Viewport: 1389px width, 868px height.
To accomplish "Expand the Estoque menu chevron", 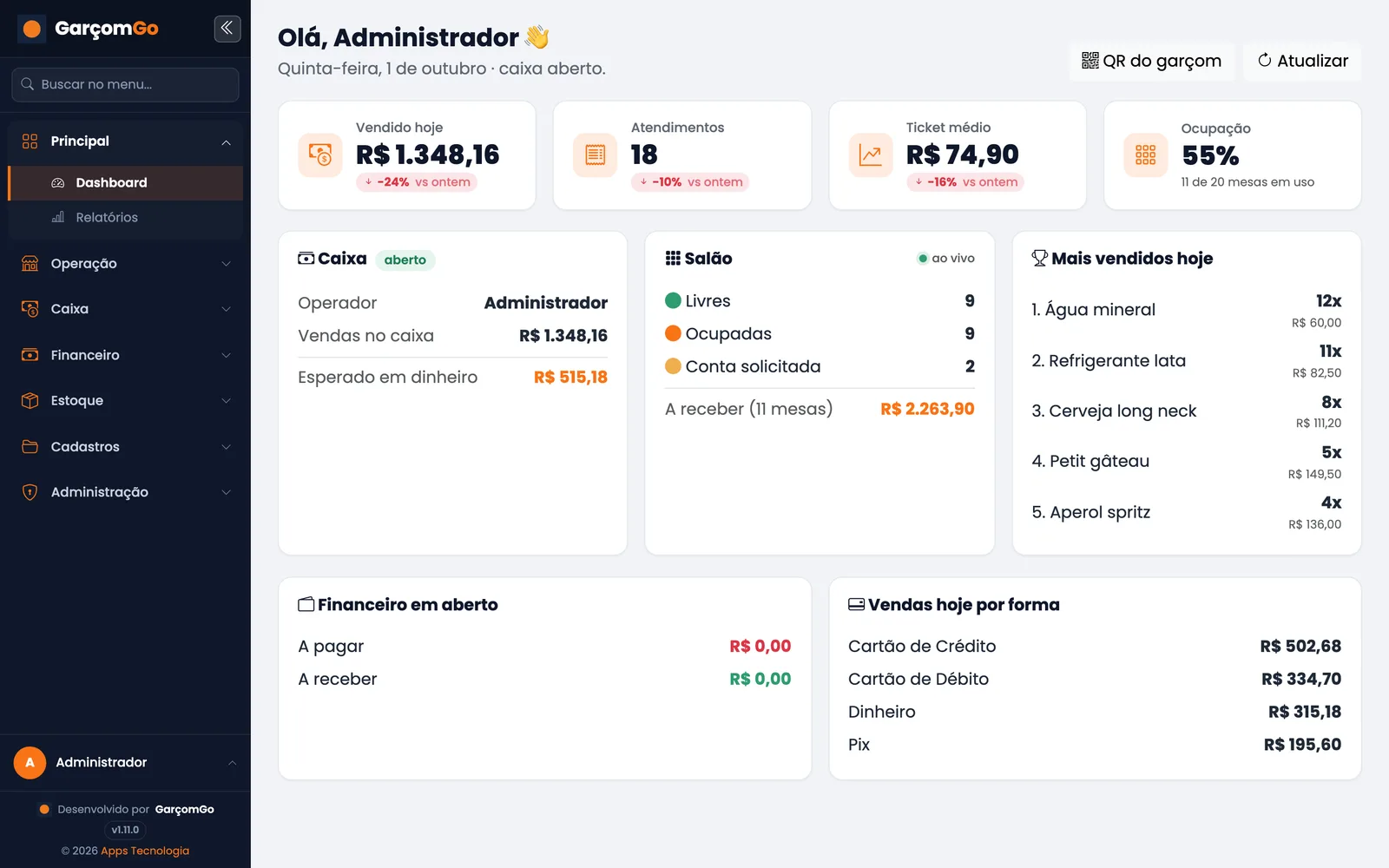I will coord(227,400).
